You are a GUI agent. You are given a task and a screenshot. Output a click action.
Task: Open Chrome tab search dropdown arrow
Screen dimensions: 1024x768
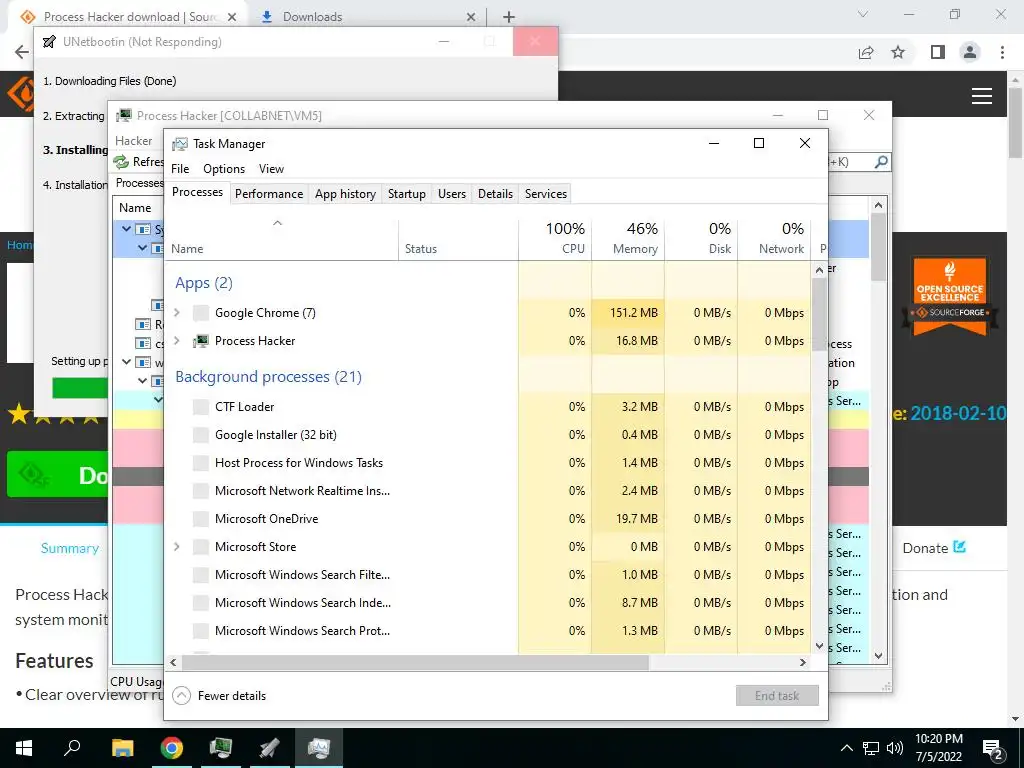coord(863,14)
